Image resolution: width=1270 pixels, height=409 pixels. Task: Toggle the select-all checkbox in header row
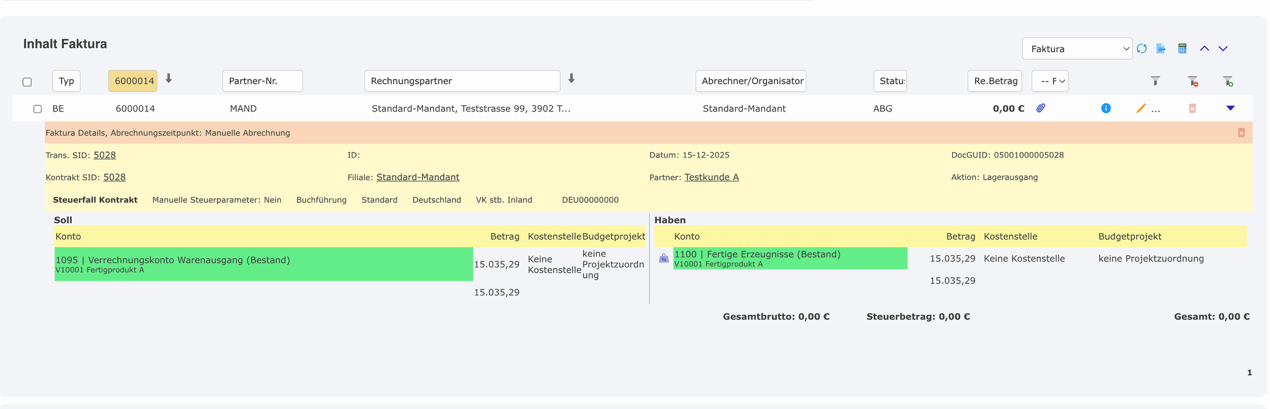(x=27, y=82)
